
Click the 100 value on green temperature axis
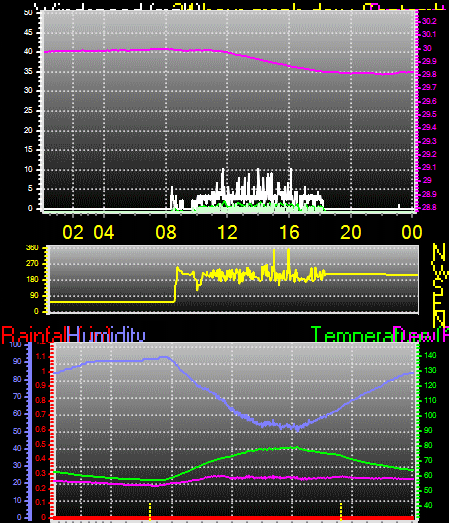pos(430,415)
